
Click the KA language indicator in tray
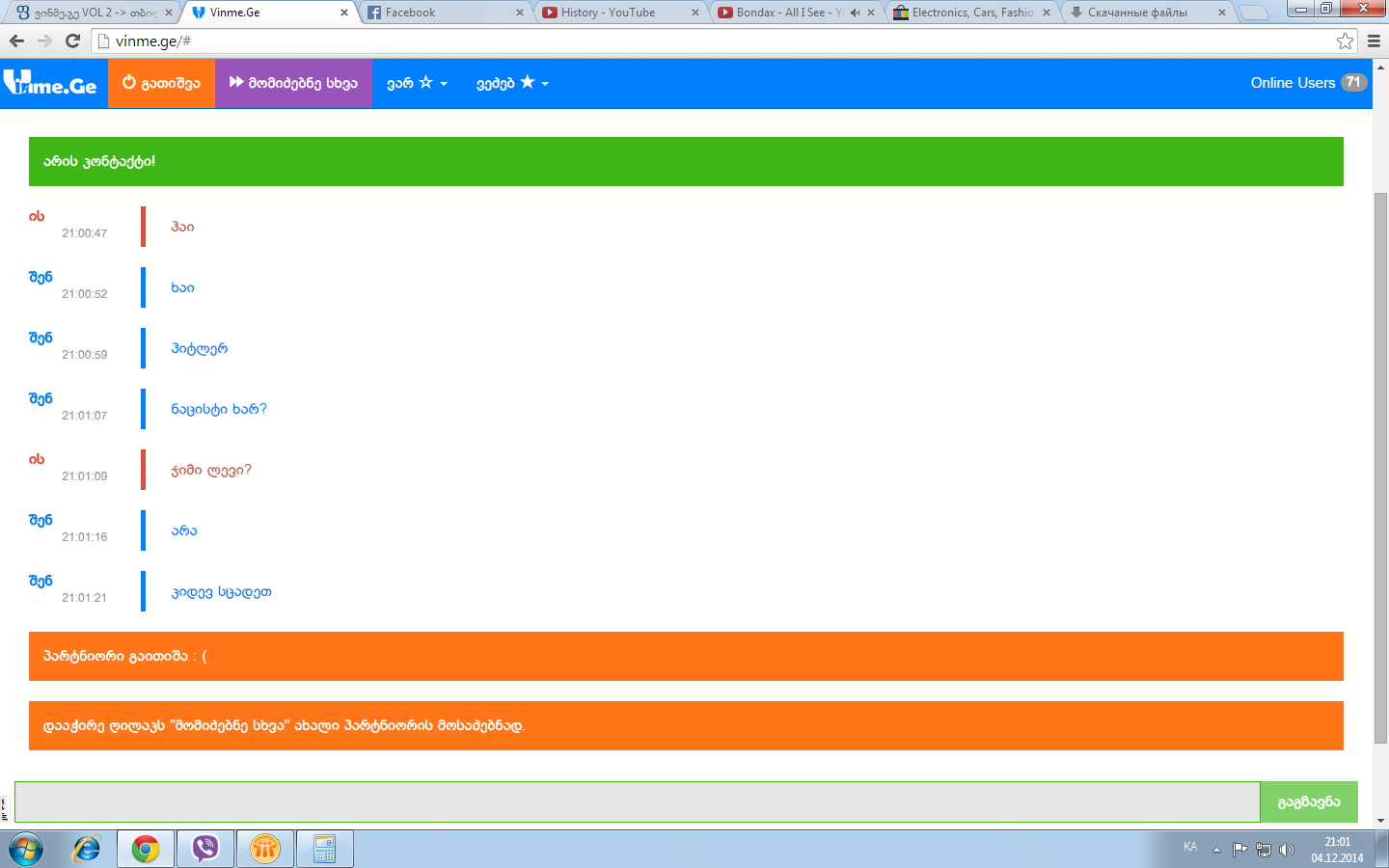coord(1192,849)
